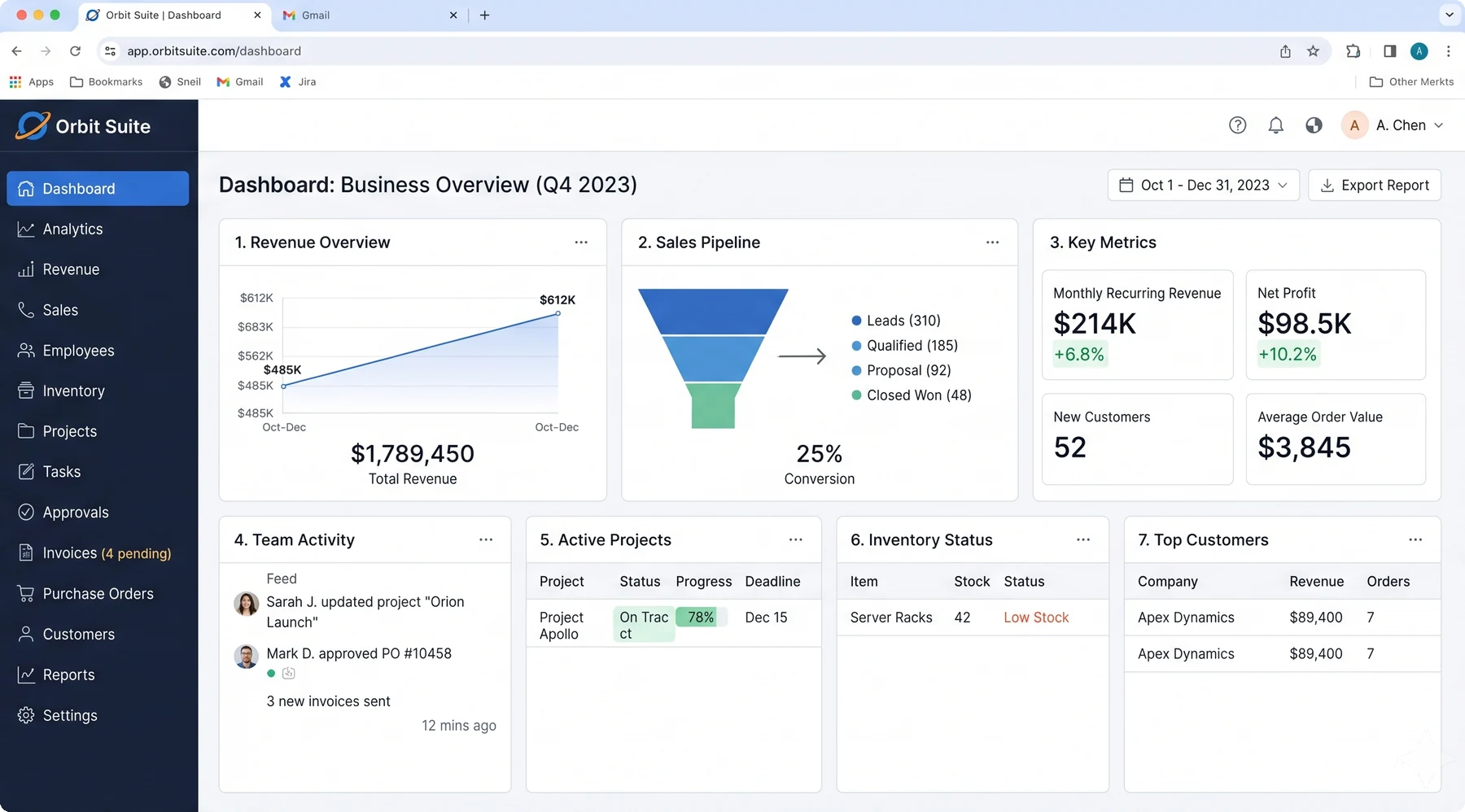Image resolution: width=1465 pixels, height=812 pixels.
Task: Select Purchase Orders in sidebar
Action: point(98,594)
